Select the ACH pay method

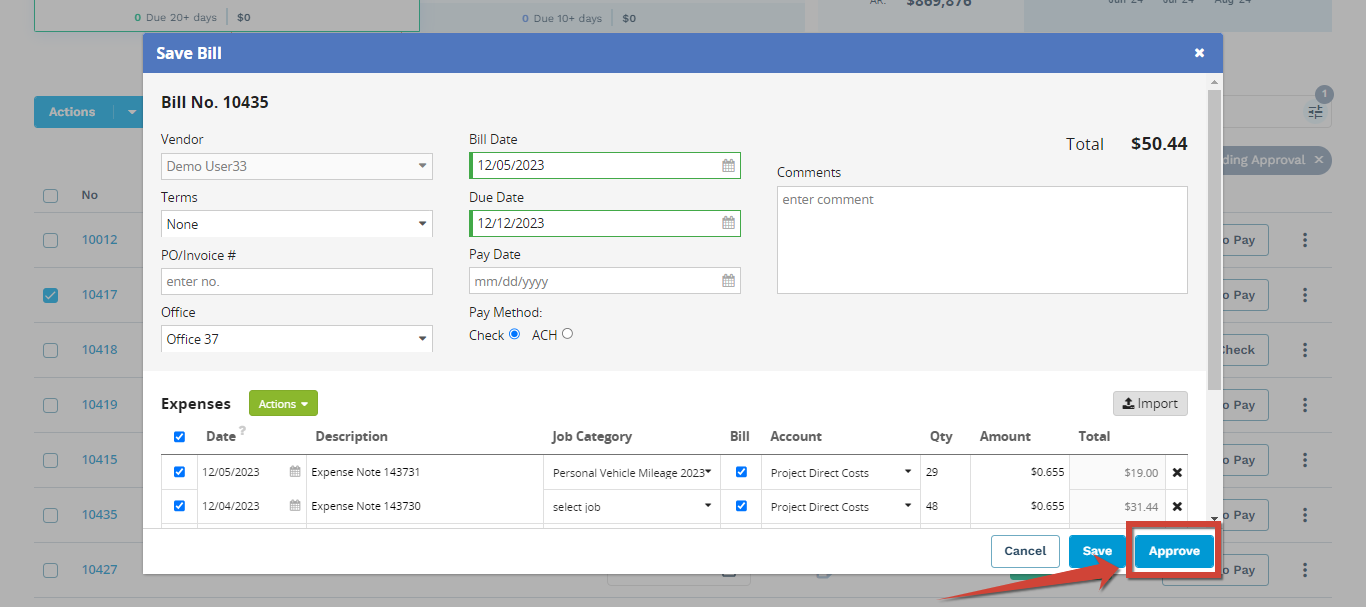pos(567,334)
